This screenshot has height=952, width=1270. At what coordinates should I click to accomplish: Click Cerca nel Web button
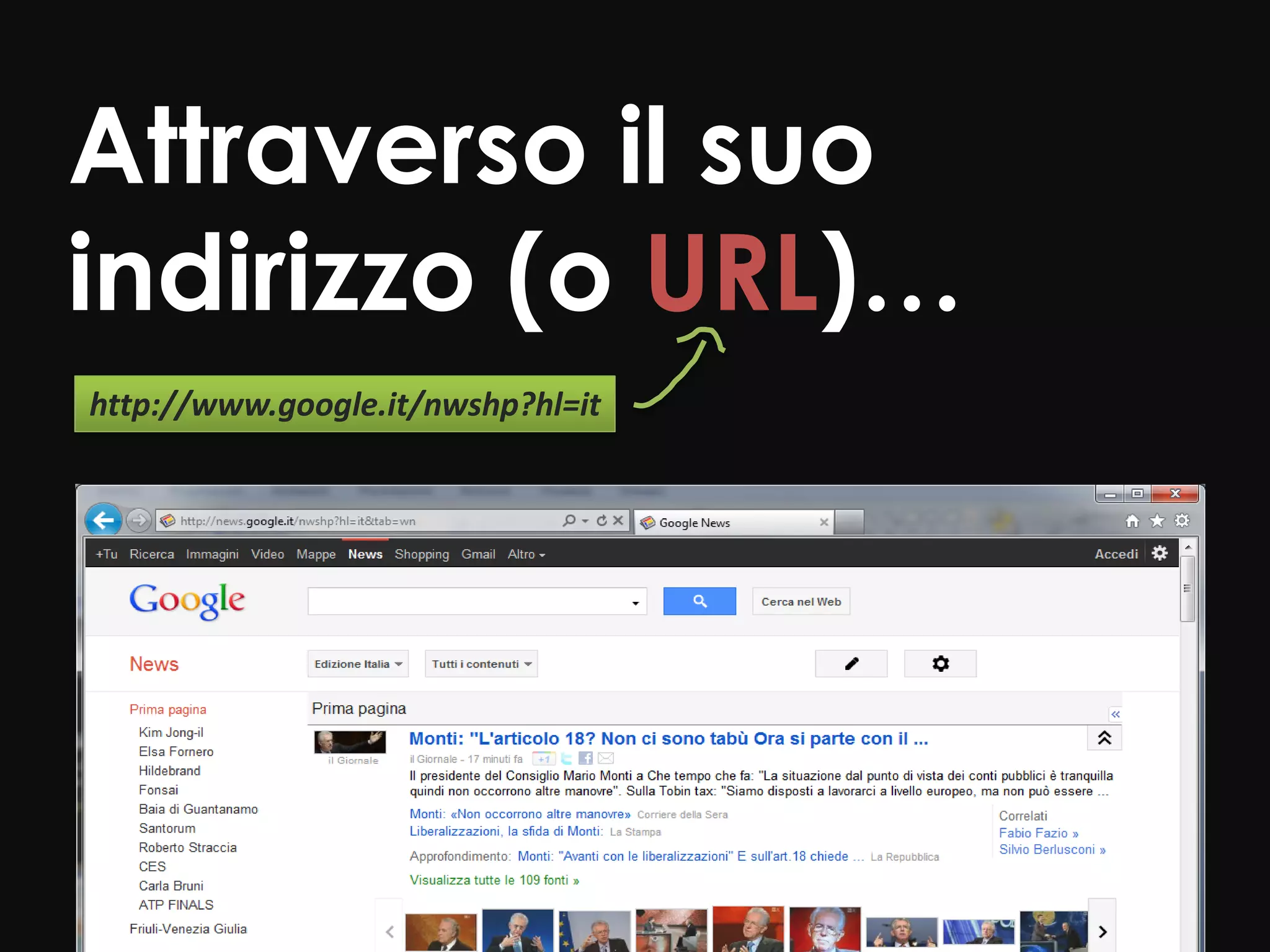[x=801, y=601]
